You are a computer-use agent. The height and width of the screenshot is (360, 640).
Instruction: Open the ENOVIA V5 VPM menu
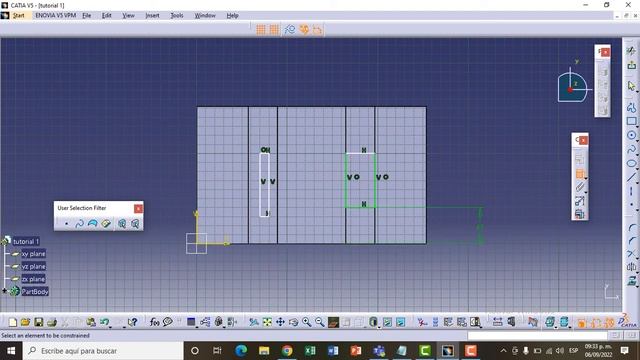click(x=56, y=16)
